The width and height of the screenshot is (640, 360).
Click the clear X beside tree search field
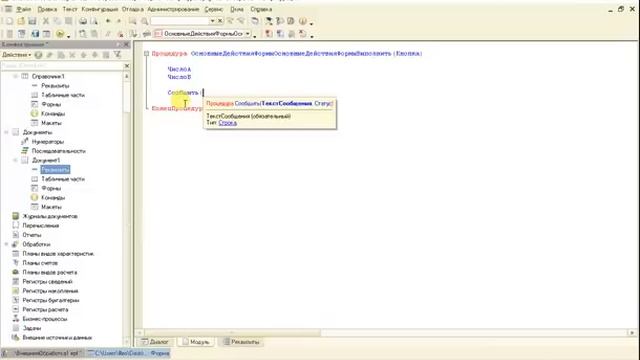tap(127, 65)
